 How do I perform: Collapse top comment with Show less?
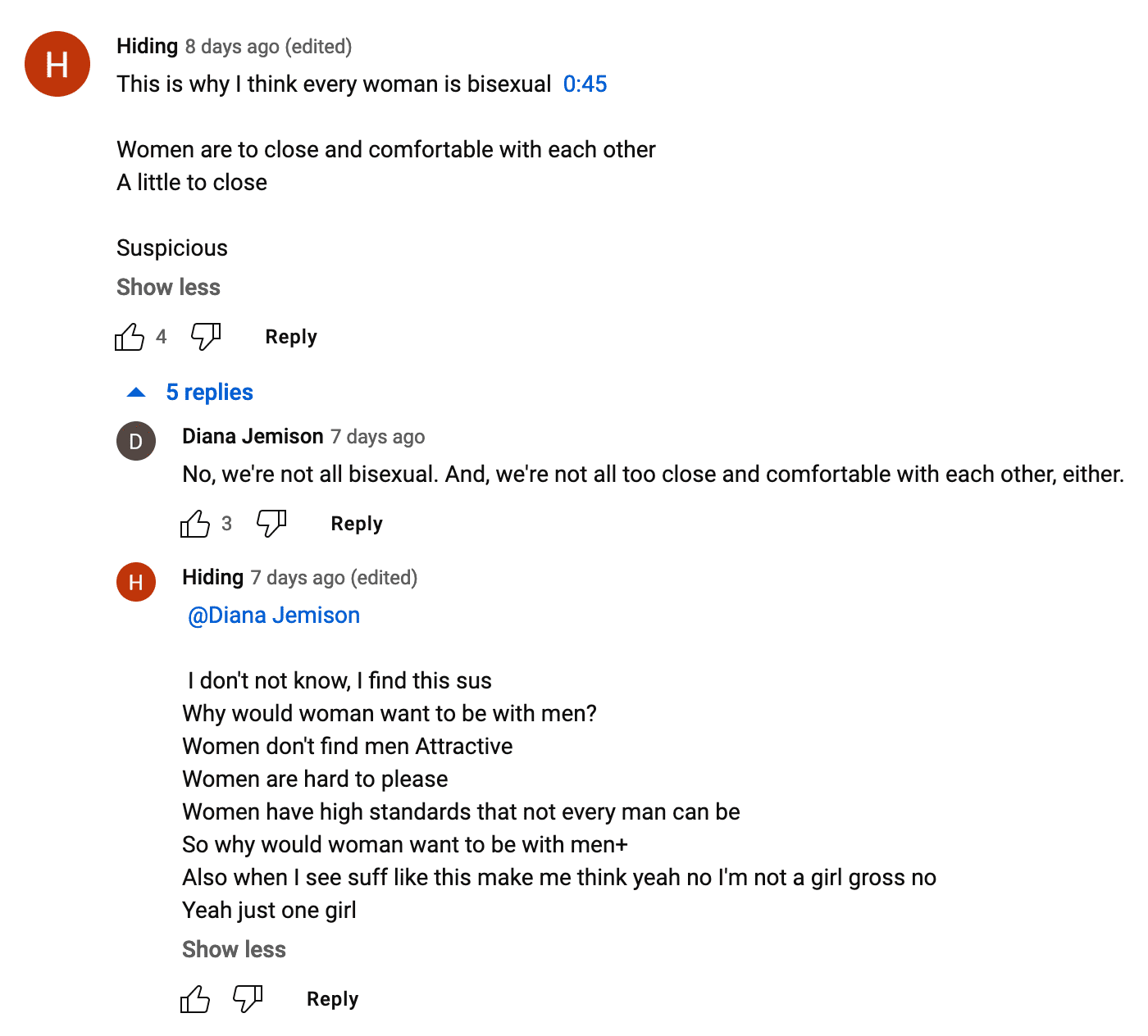point(168,288)
